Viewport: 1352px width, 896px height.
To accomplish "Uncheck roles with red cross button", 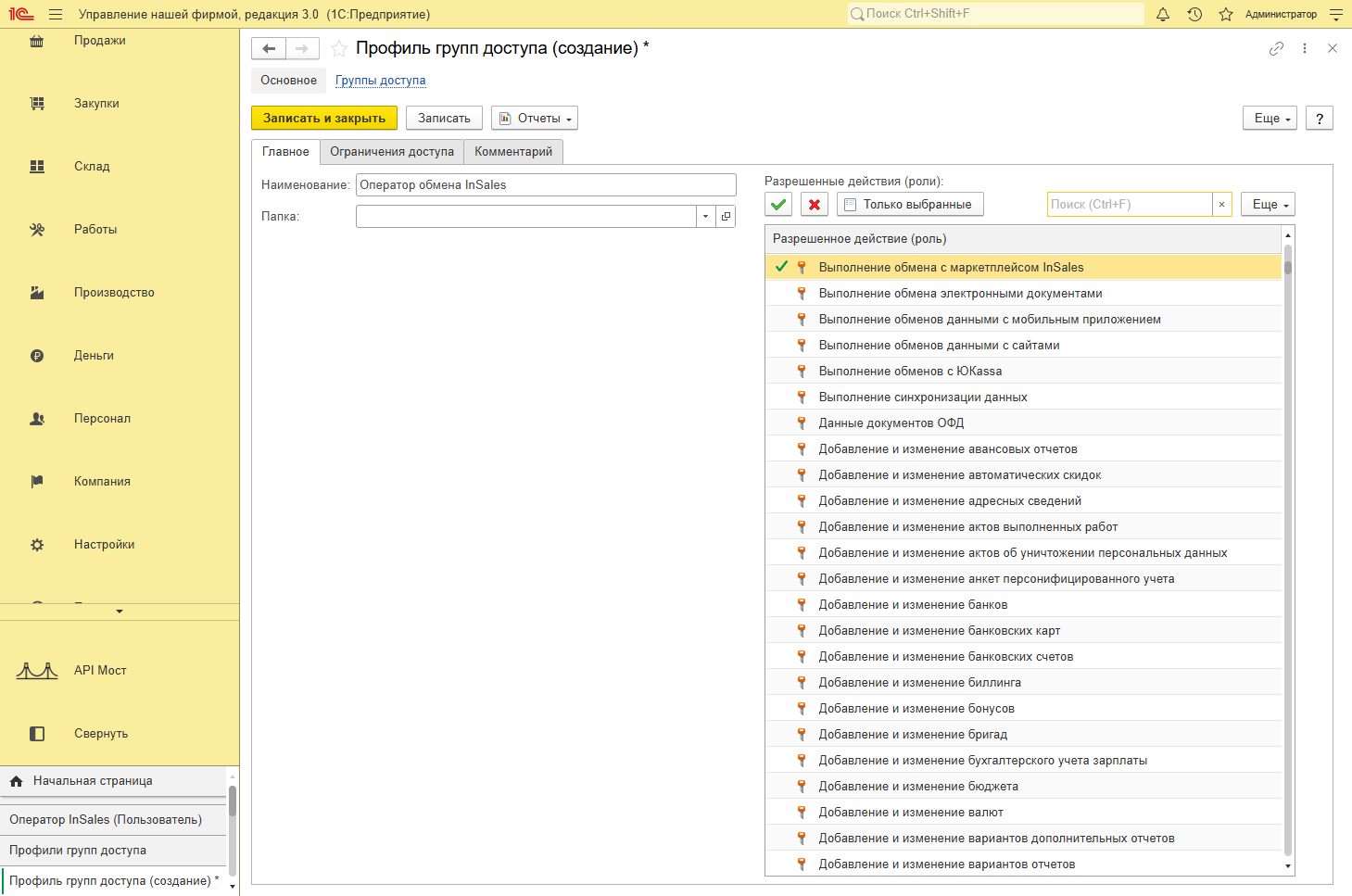I will coord(815,205).
